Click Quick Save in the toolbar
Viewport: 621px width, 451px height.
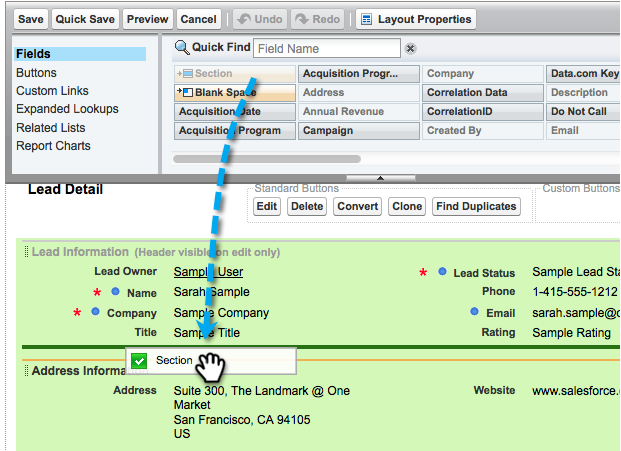click(85, 19)
